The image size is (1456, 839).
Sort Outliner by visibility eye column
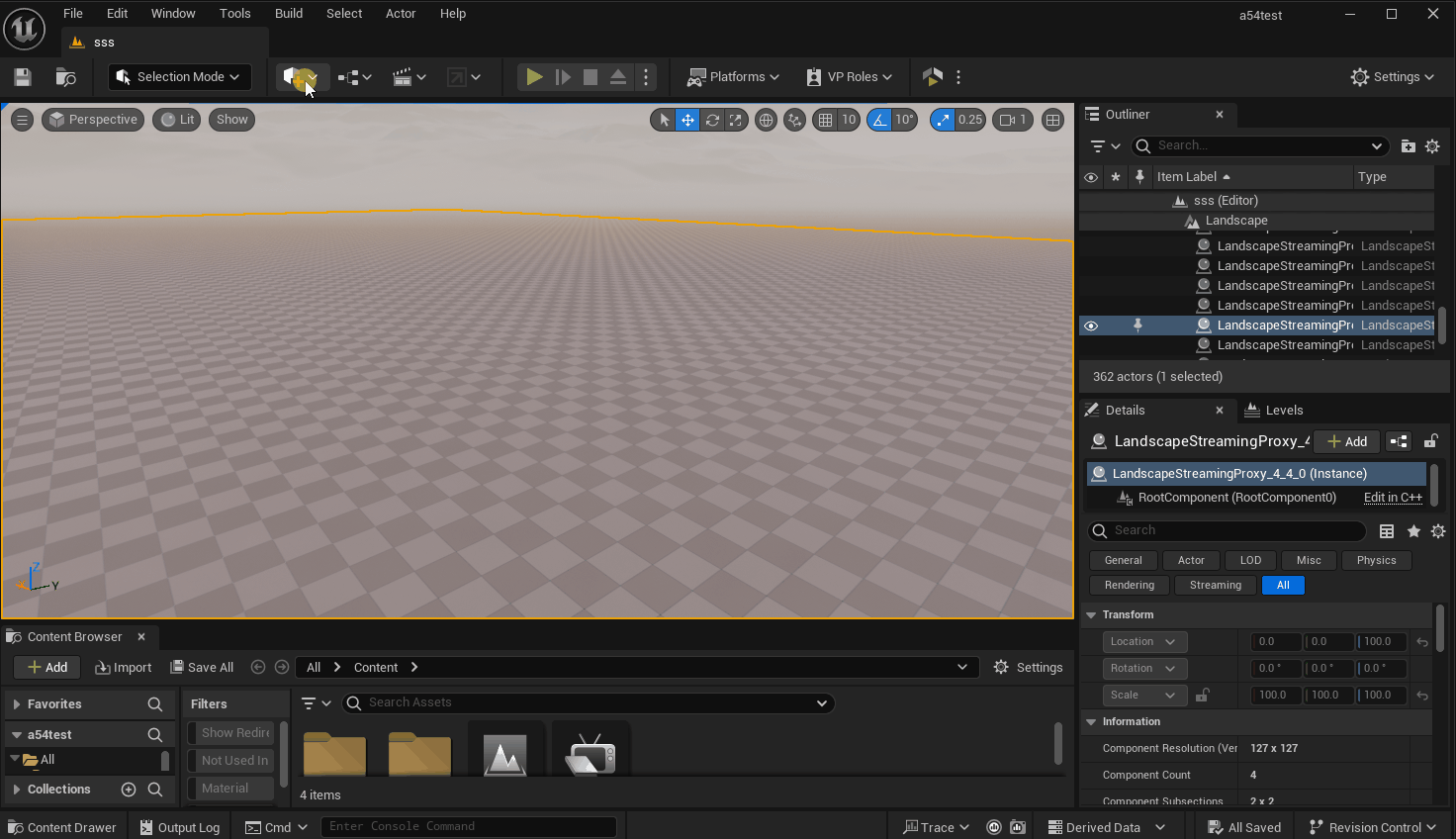1091,177
